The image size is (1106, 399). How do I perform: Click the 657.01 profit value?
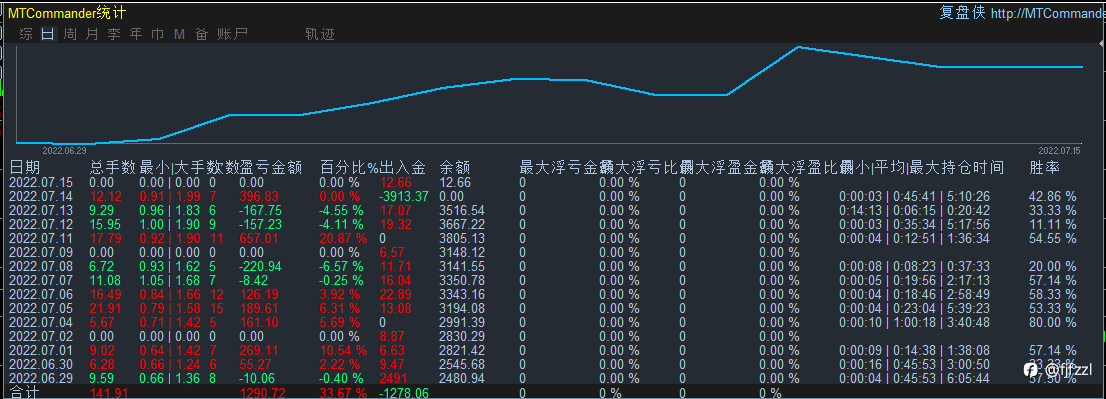tap(259, 238)
